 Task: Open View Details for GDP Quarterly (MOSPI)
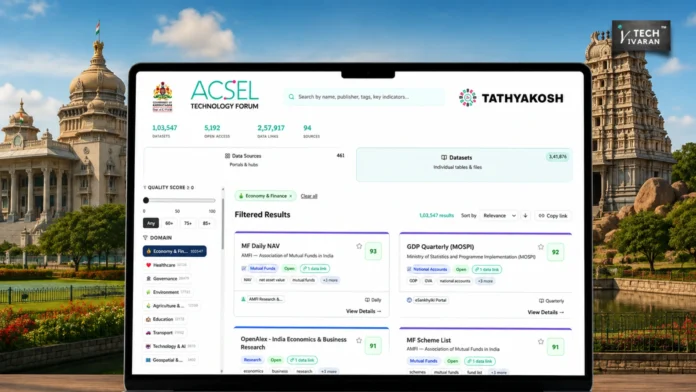(x=546, y=312)
